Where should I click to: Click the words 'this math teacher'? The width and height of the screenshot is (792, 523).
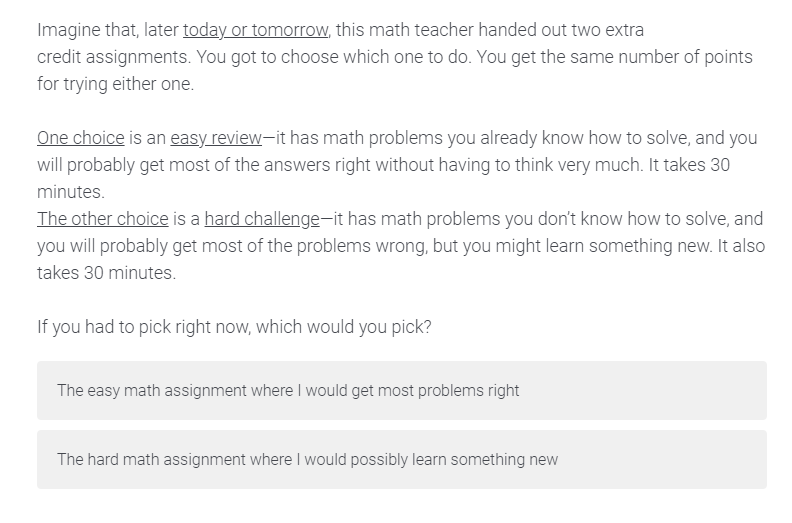[x=404, y=30]
